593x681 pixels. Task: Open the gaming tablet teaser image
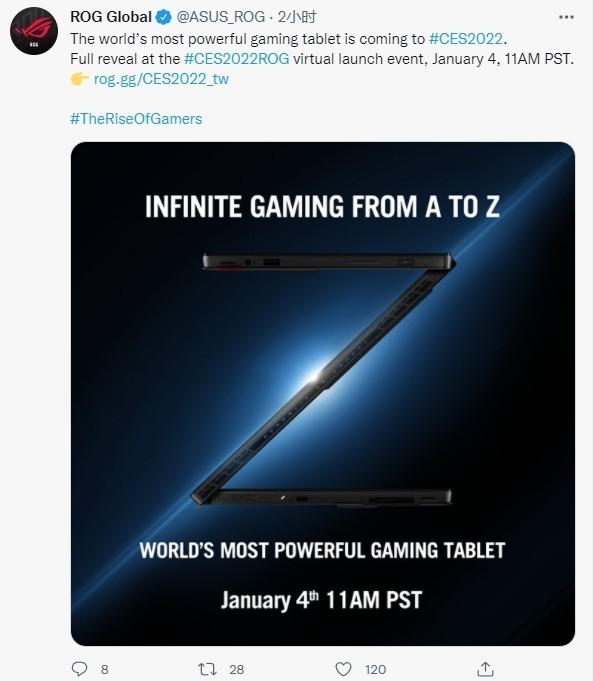[x=323, y=393]
